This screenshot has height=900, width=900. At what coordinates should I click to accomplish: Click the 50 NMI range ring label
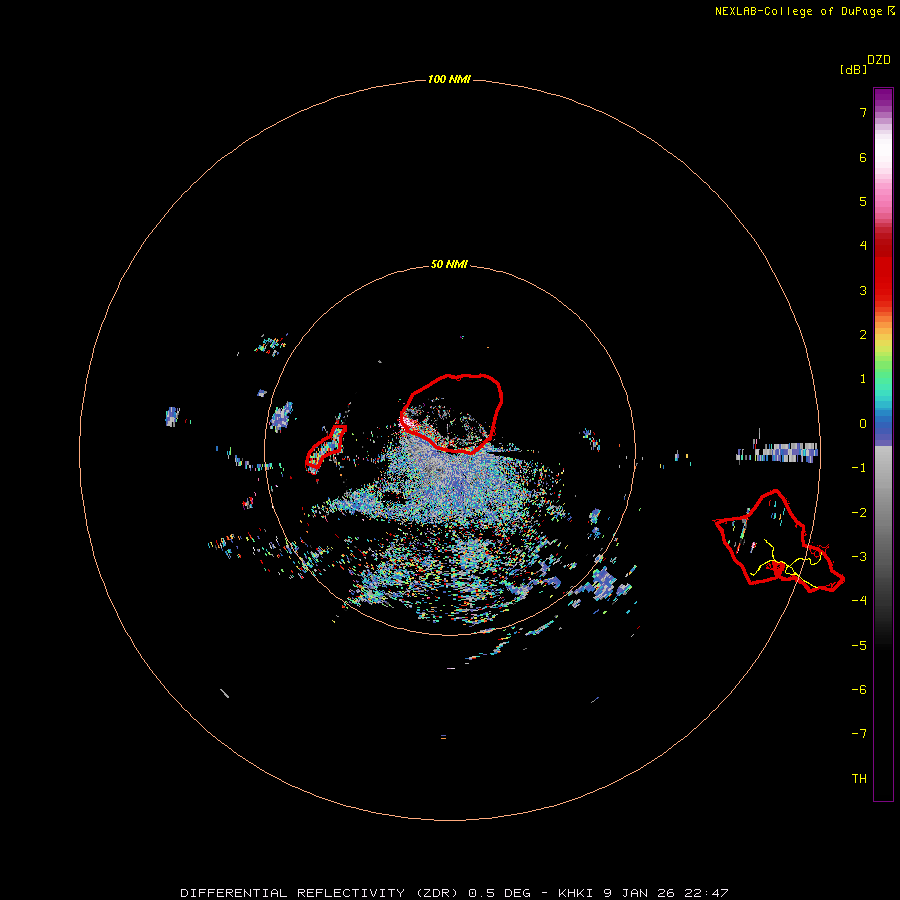[x=449, y=264]
